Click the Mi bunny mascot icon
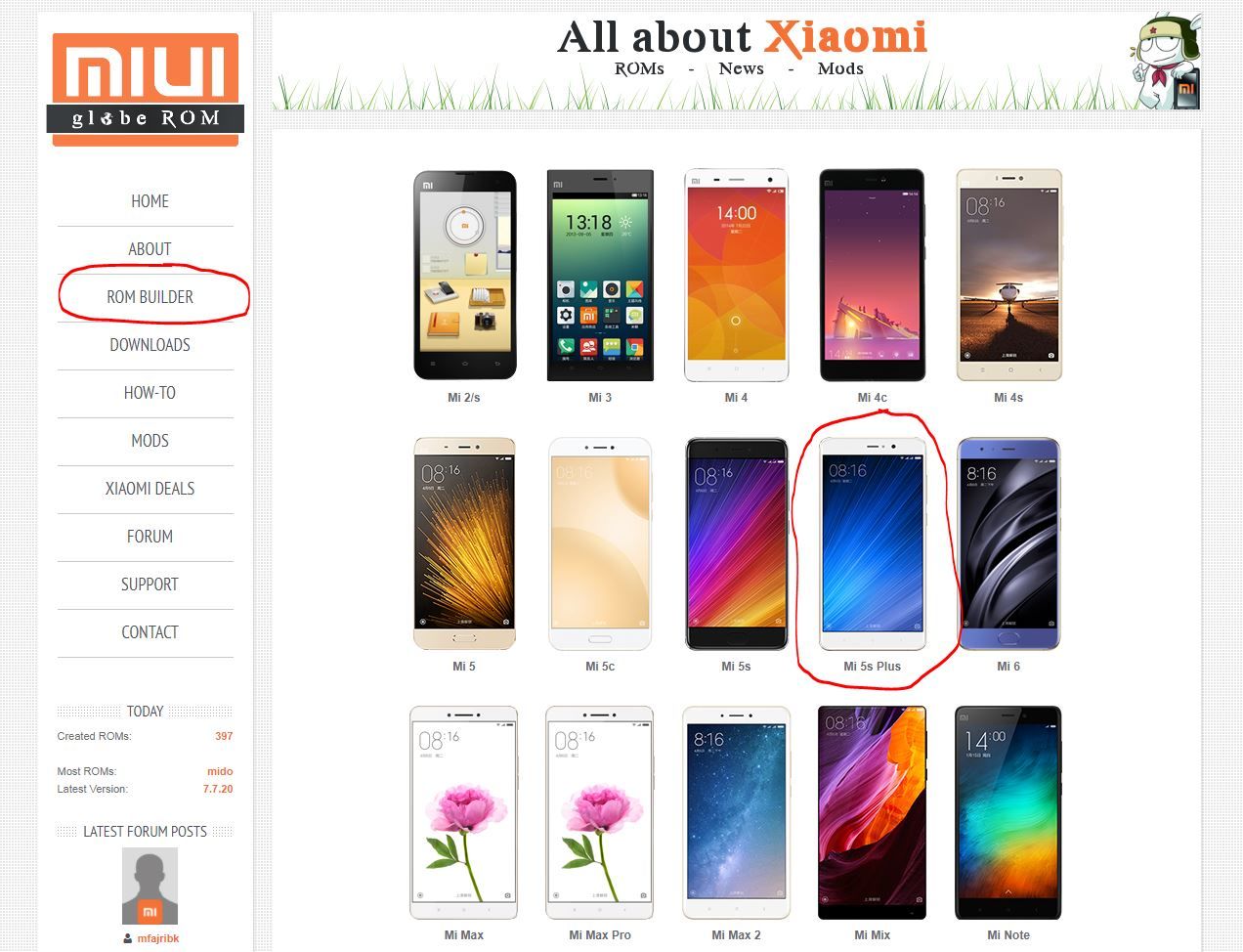The height and width of the screenshot is (952, 1243). [1168, 62]
